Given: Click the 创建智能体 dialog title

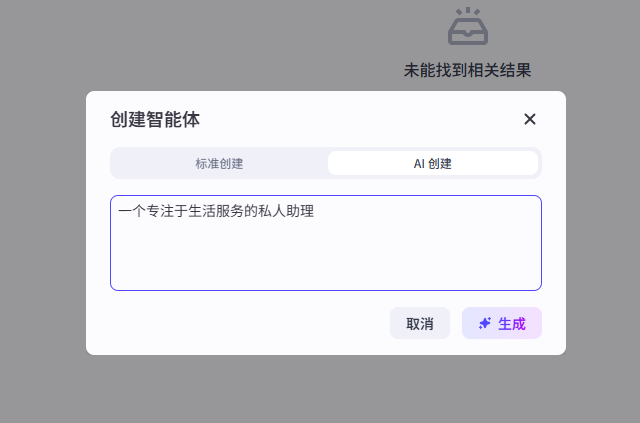Looking at the screenshot, I should 155,119.
